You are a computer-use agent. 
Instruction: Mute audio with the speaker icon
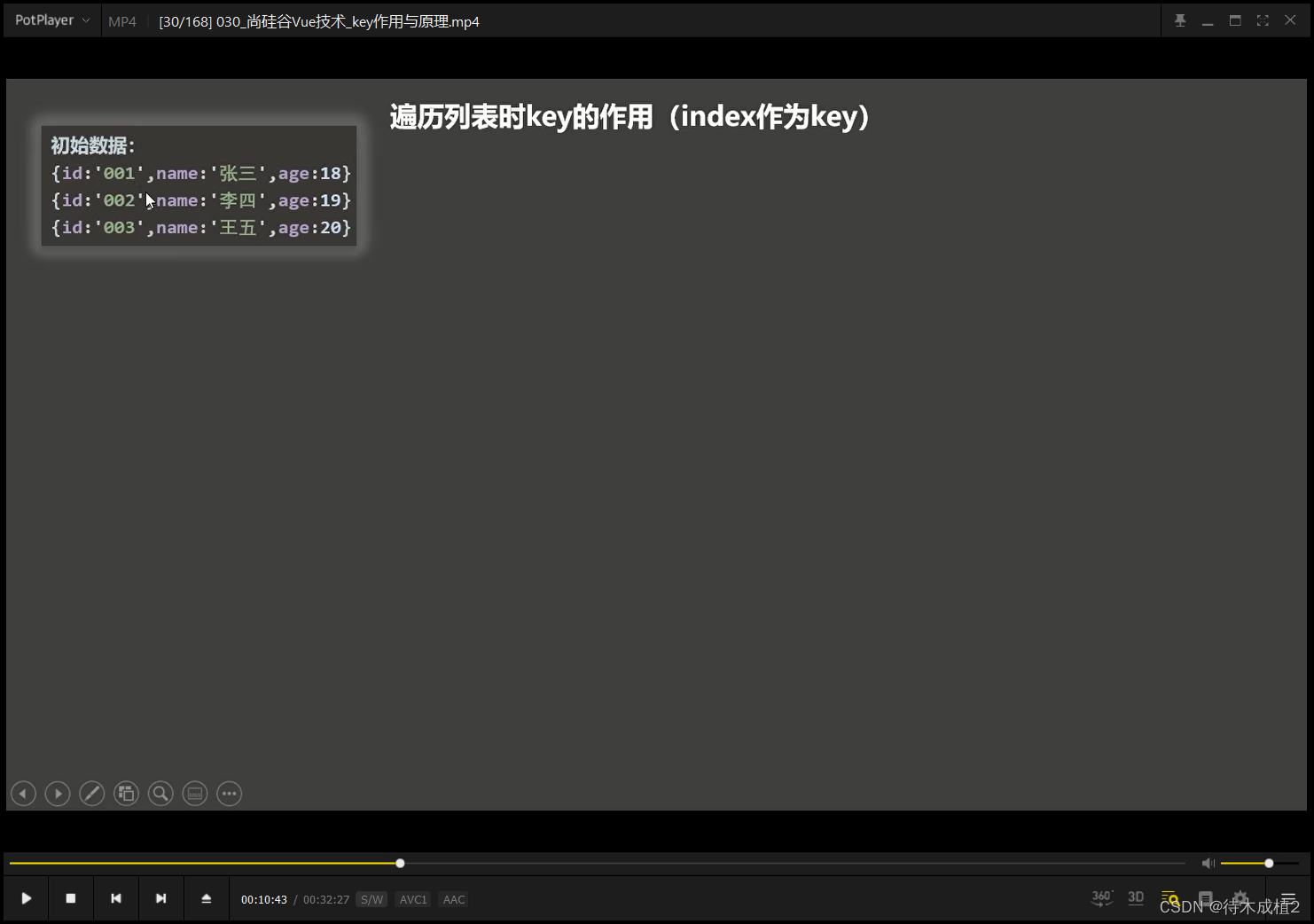[1208, 863]
